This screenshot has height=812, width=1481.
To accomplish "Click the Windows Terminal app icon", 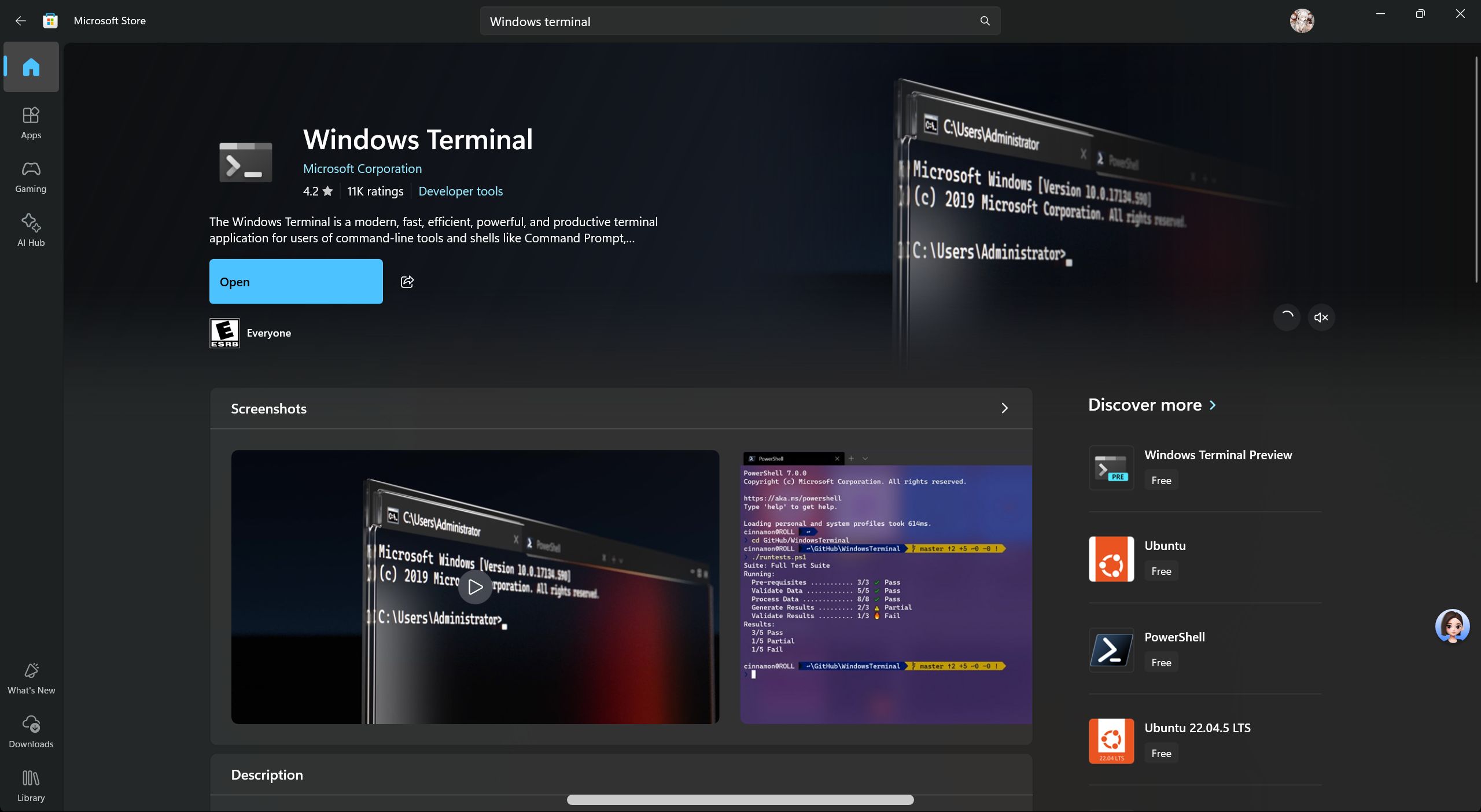I will pos(245,163).
